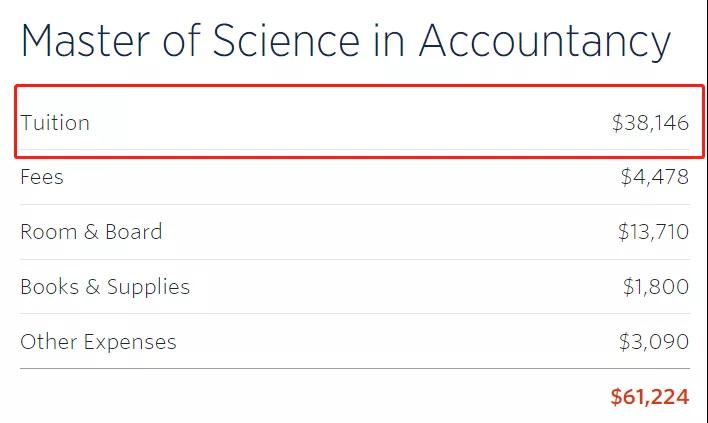Click the $4,478 fees amount
Viewport: 708px width, 423px height.
tap(655, 177)
